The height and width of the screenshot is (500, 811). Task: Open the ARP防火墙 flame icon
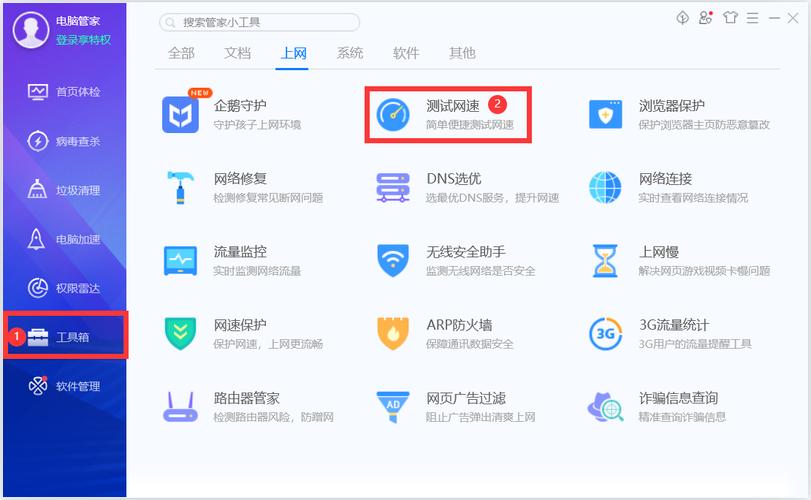pyautogui.click(x=393, y=334)
